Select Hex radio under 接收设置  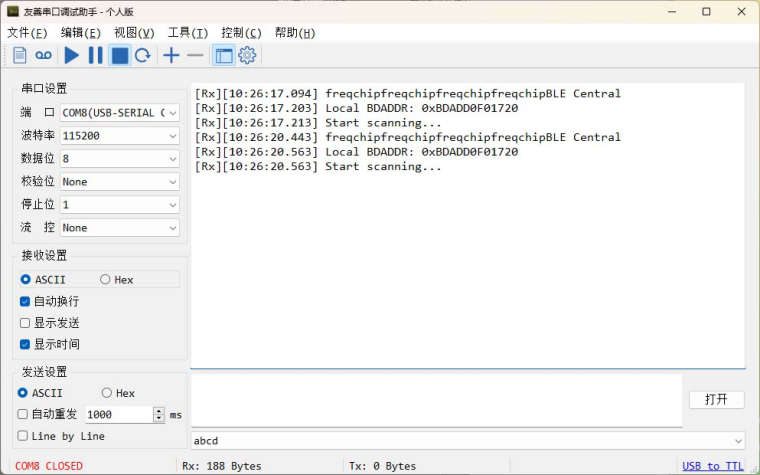click(x=106, y=280)
